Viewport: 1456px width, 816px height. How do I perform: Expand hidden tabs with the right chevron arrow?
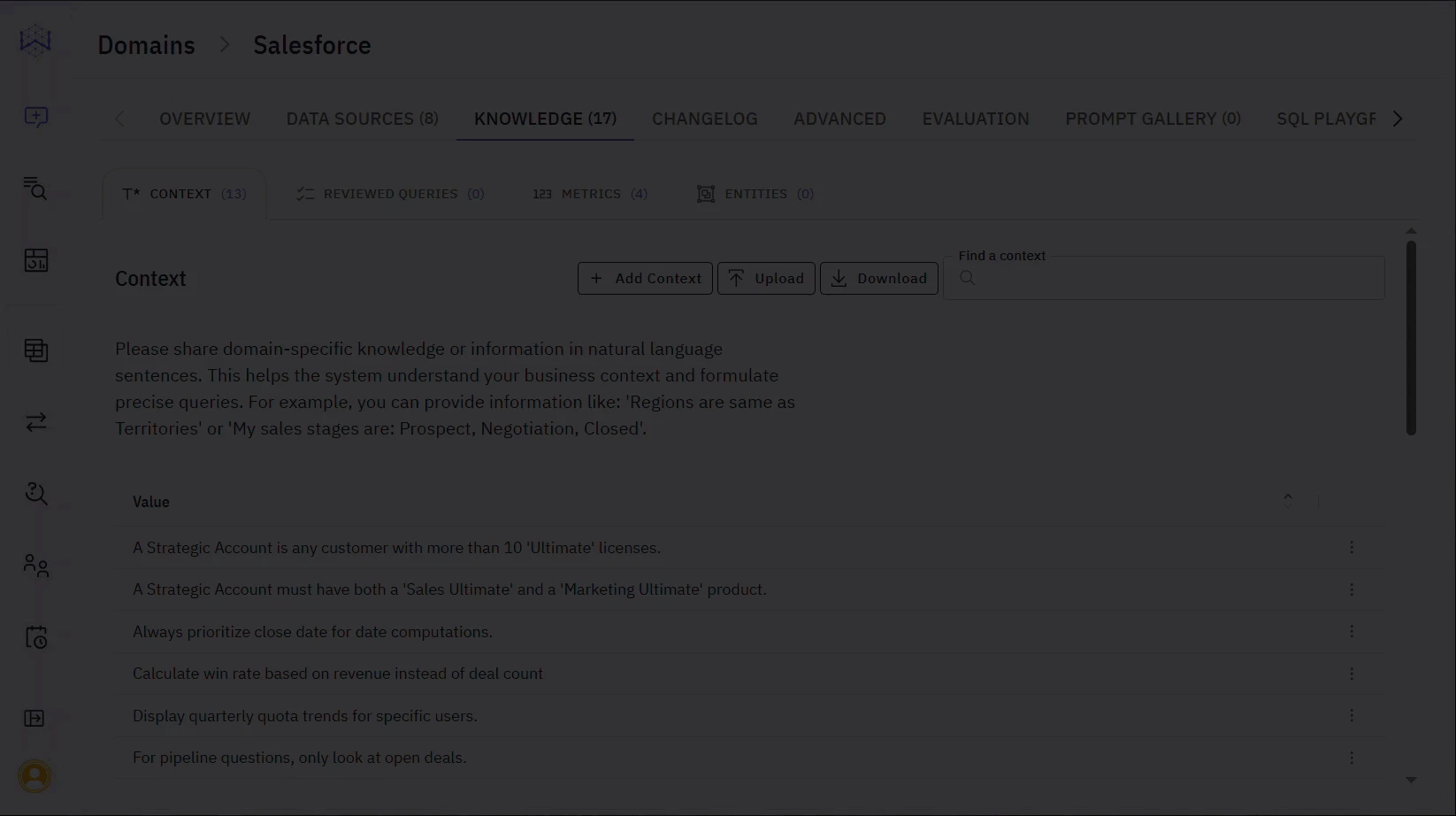(1398, 118)
